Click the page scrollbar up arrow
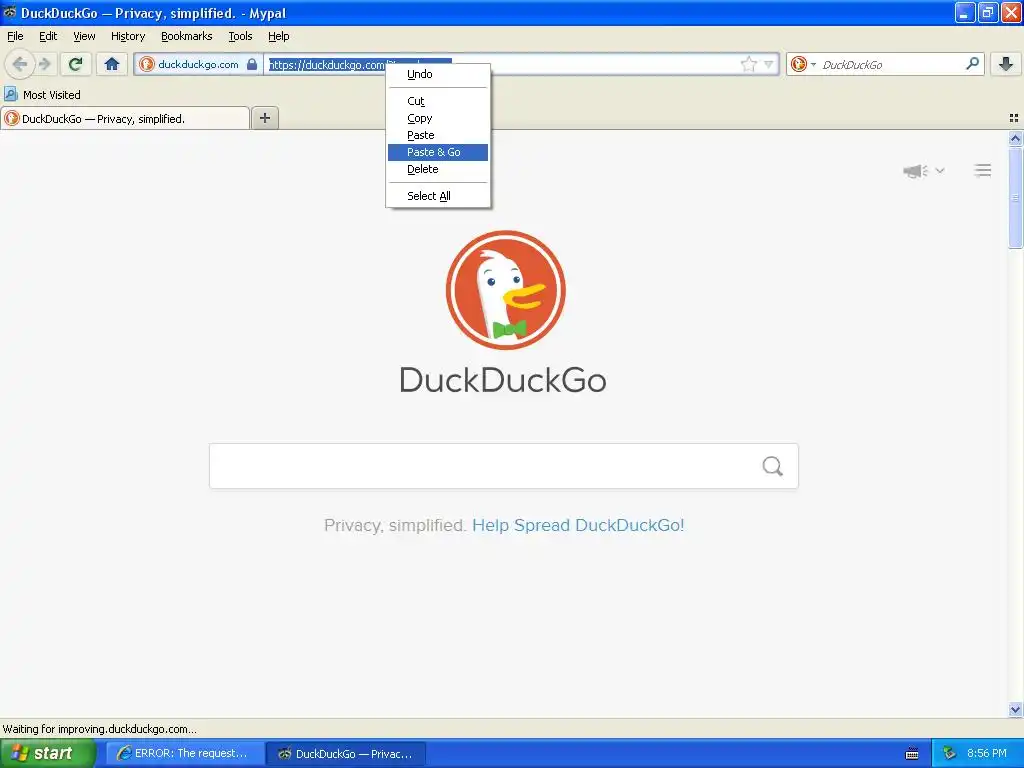This screenshot has width=1024, height=768. [x=1015, y=138]
